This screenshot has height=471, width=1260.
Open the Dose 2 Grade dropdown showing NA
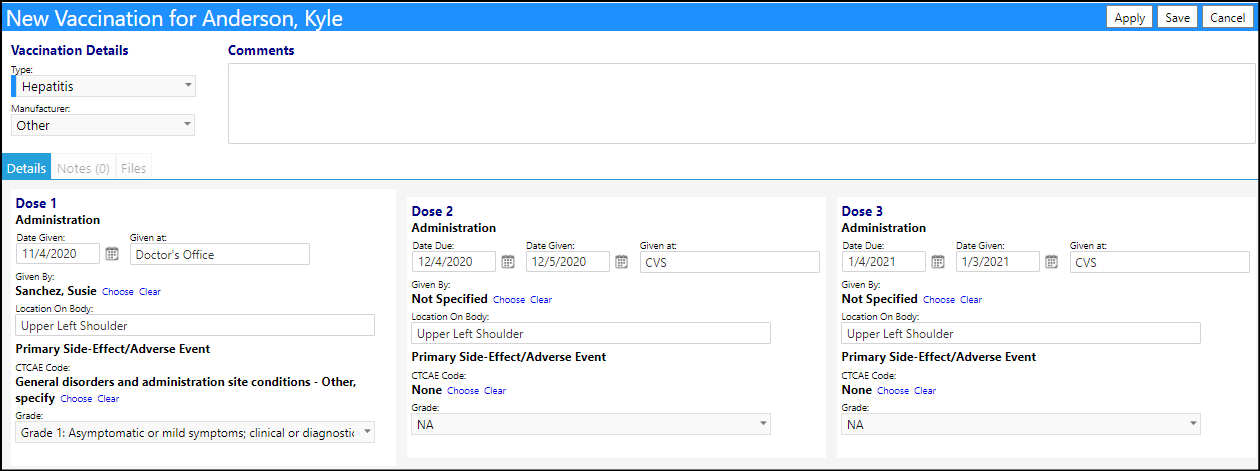point(591,424)
